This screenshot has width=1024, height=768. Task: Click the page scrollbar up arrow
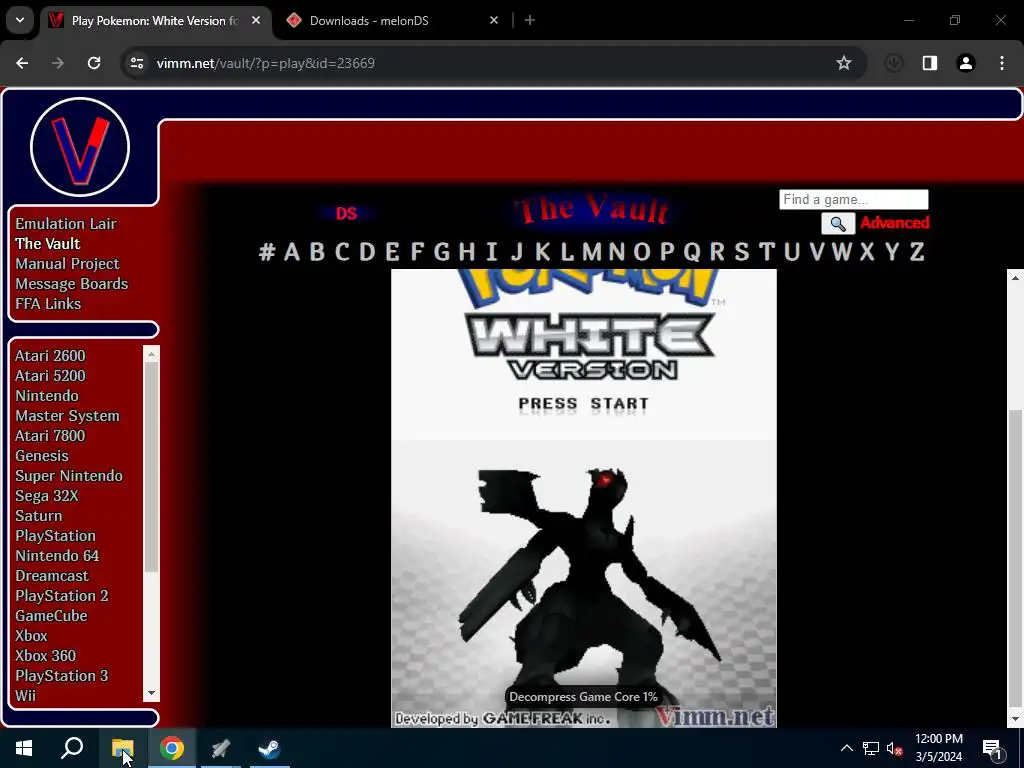(x=1015, y=278)
